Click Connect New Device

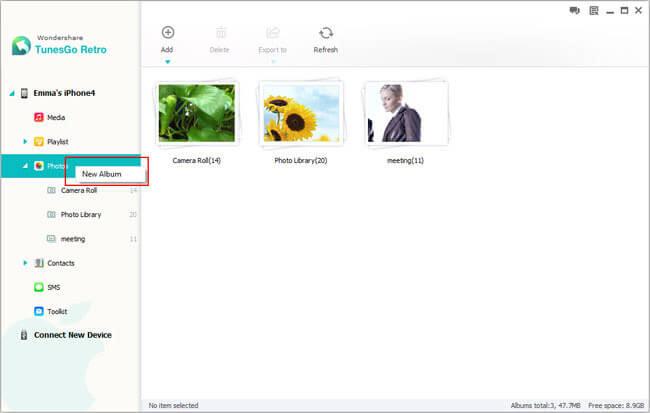tap(73, 335)
